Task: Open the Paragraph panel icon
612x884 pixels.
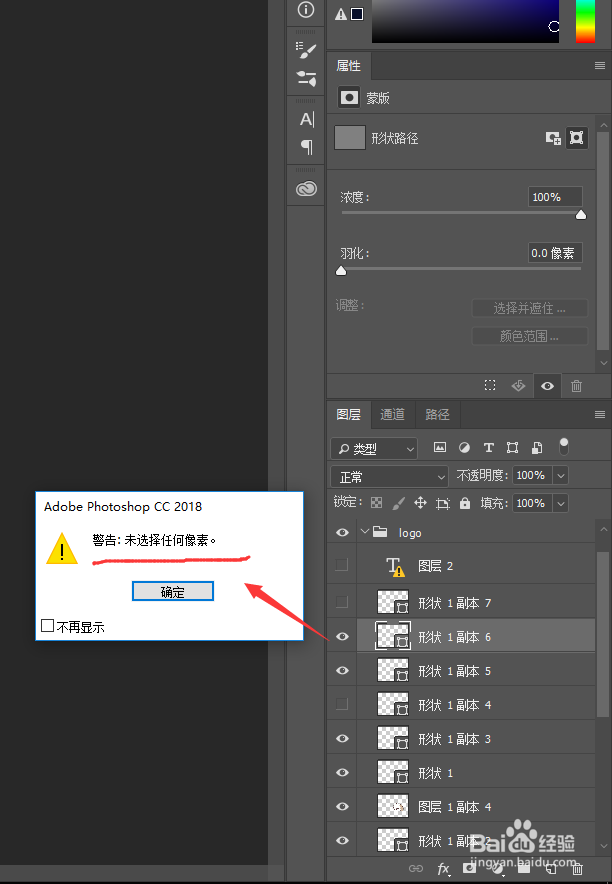Action: point(307,147)
